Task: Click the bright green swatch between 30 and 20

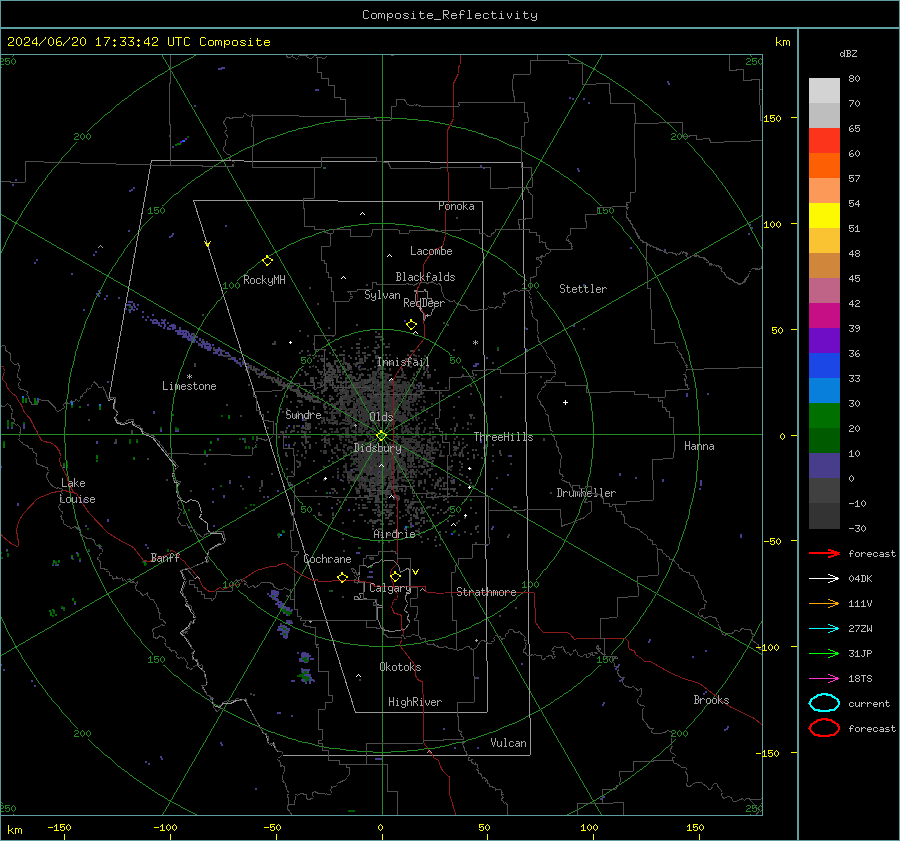Action: coord(824,416)
